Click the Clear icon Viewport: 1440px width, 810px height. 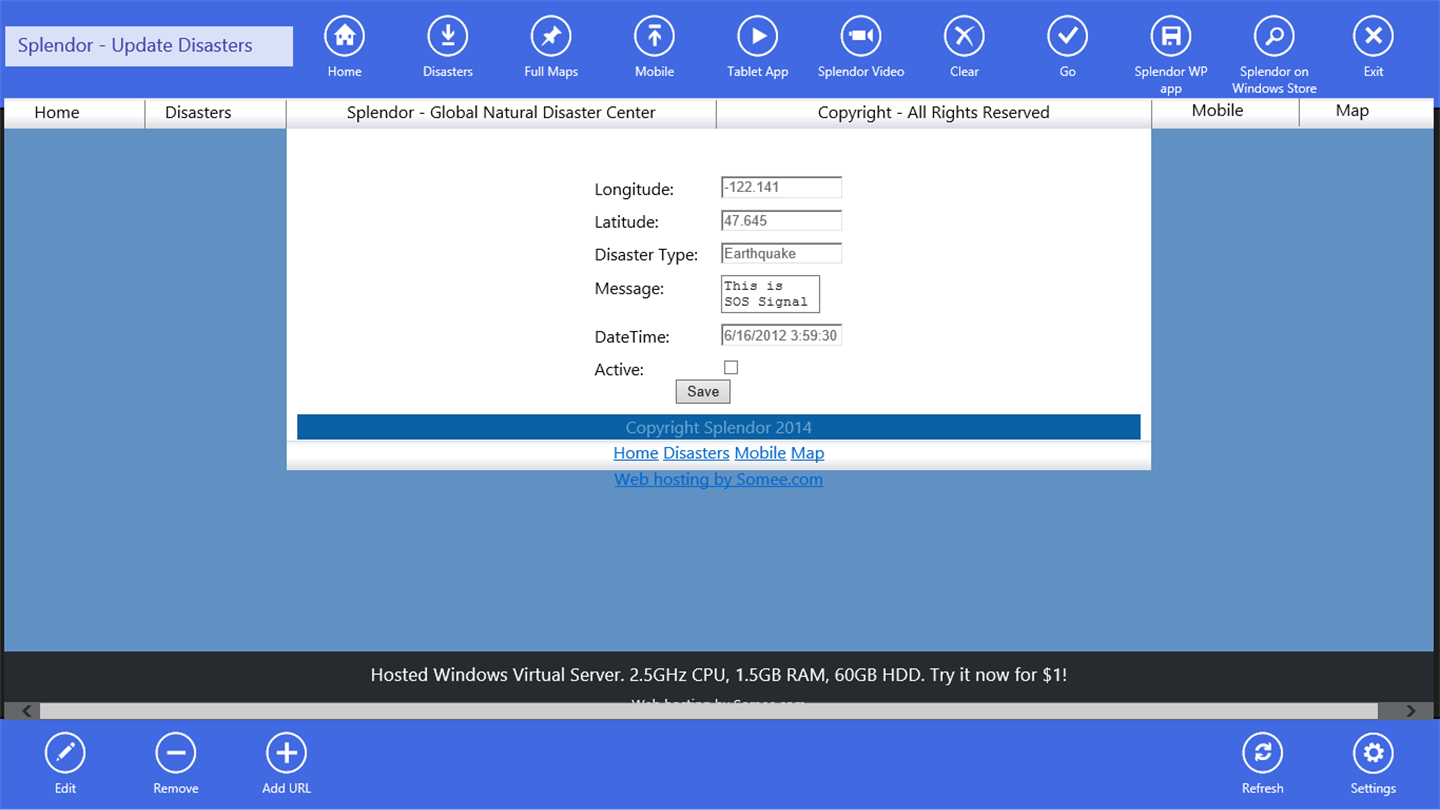[x=964, y=37]
